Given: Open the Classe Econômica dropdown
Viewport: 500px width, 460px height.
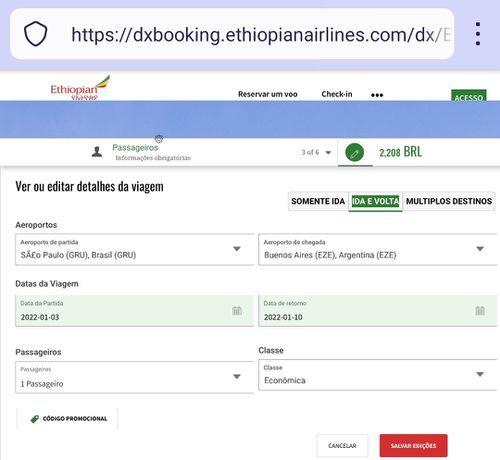Looking at the screenshot, I should click(x=378, y=375).
